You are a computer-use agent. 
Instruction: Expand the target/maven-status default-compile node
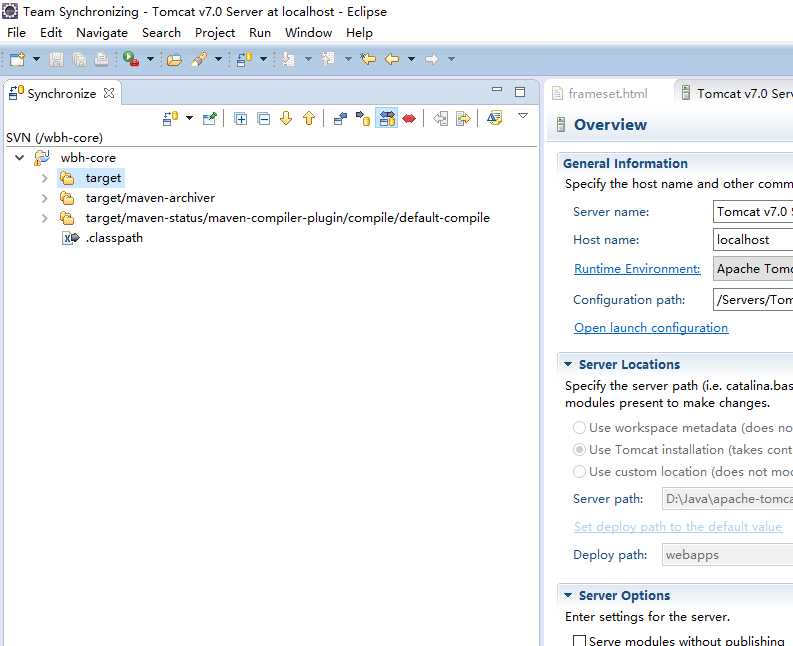click(x=45, y=218)
